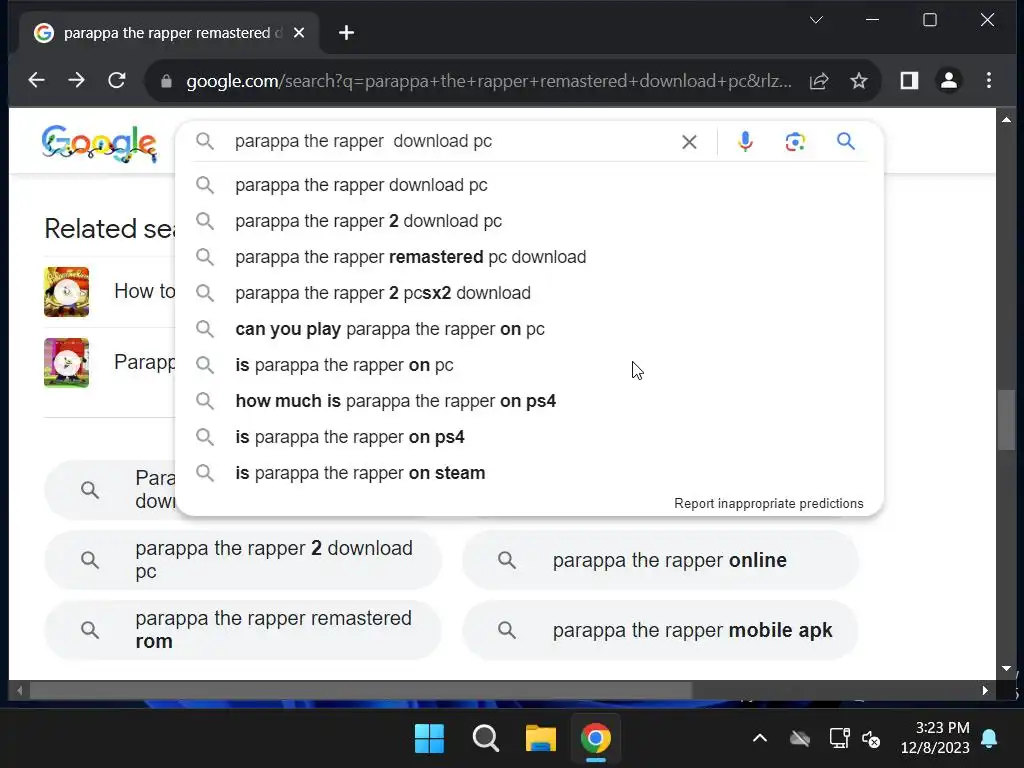This screenshot has width=1024, height=768.
Task: Close the parappa the rapper tab
Action: 299,33
